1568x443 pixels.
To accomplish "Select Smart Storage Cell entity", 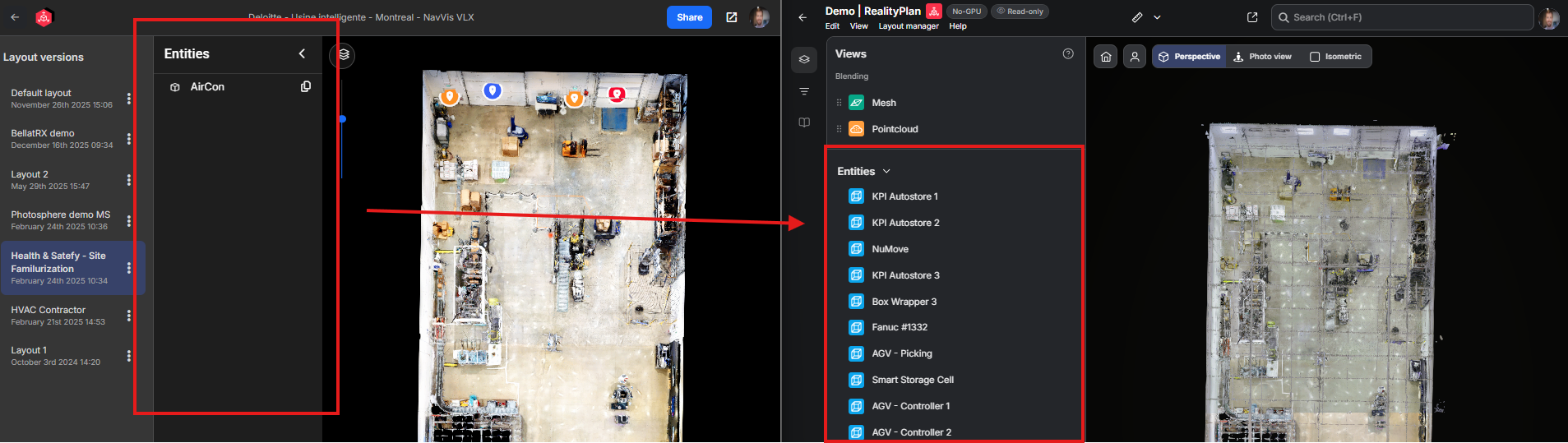I will [913, 380].
